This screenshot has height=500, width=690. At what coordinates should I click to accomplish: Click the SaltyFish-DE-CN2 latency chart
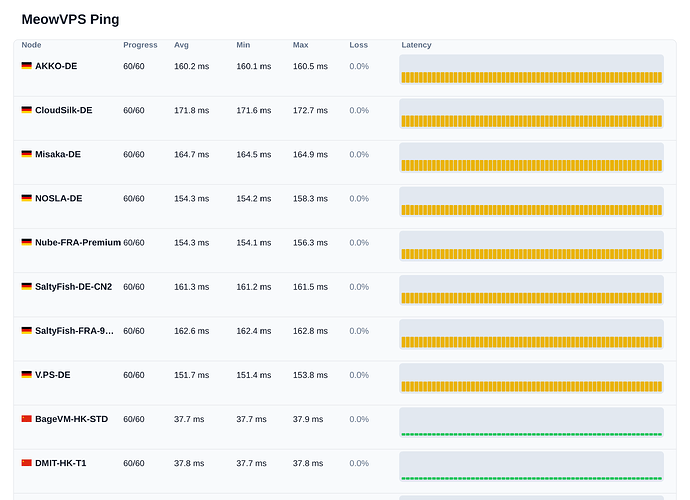pyautogui.click(x=532, y=290)
